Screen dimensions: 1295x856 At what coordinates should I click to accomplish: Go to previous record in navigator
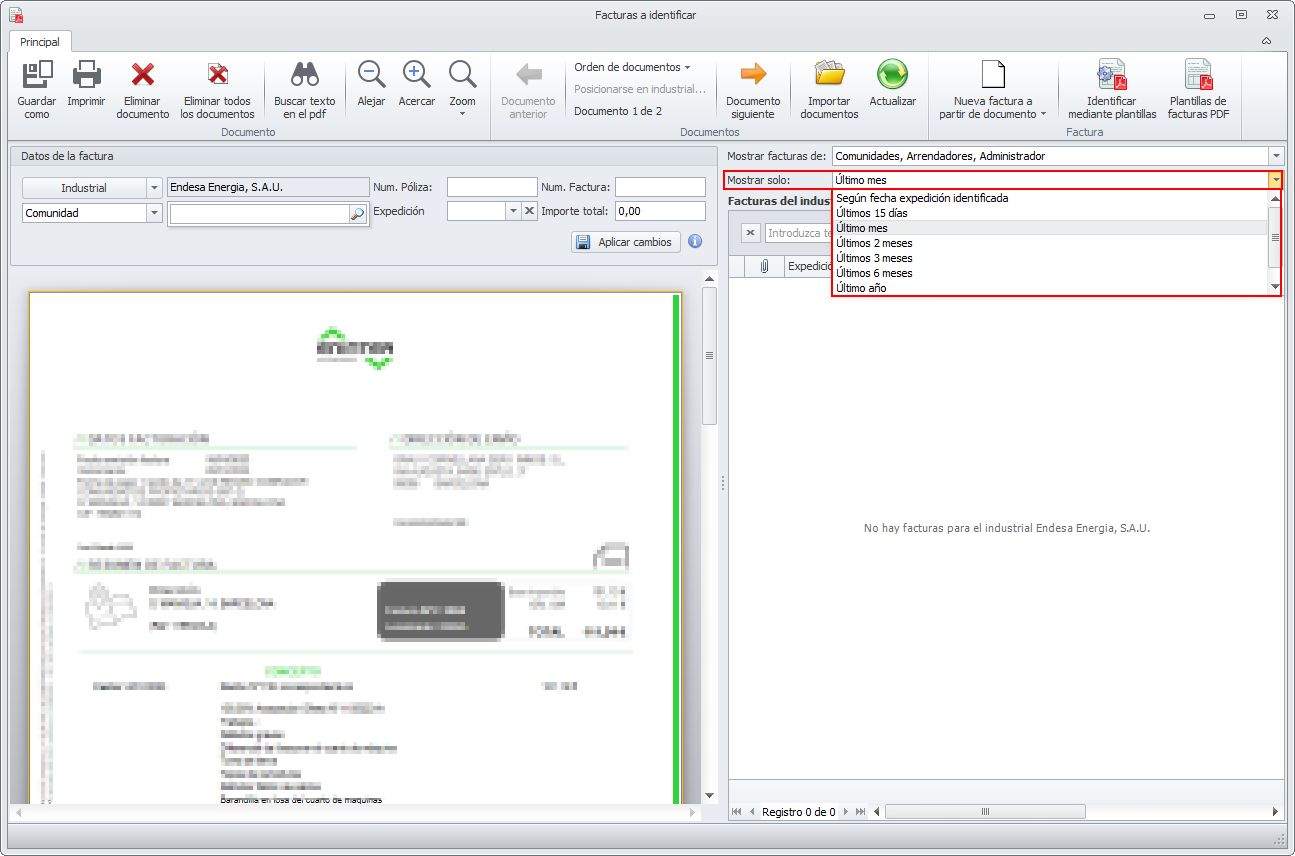coord(753,812)
